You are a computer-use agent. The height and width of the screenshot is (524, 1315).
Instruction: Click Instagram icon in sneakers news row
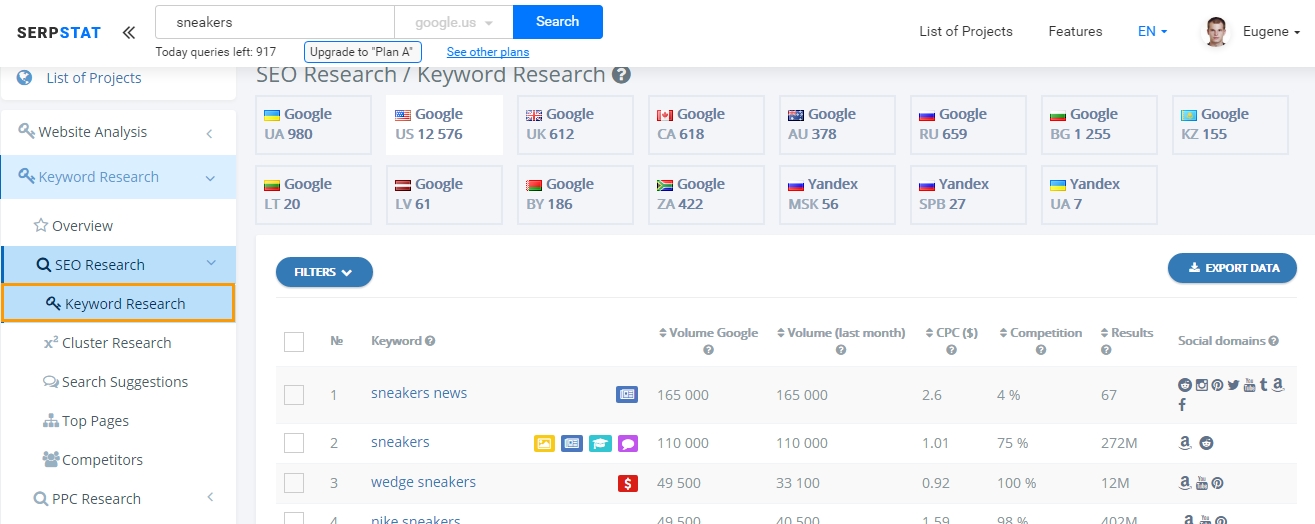(1201, 385)
